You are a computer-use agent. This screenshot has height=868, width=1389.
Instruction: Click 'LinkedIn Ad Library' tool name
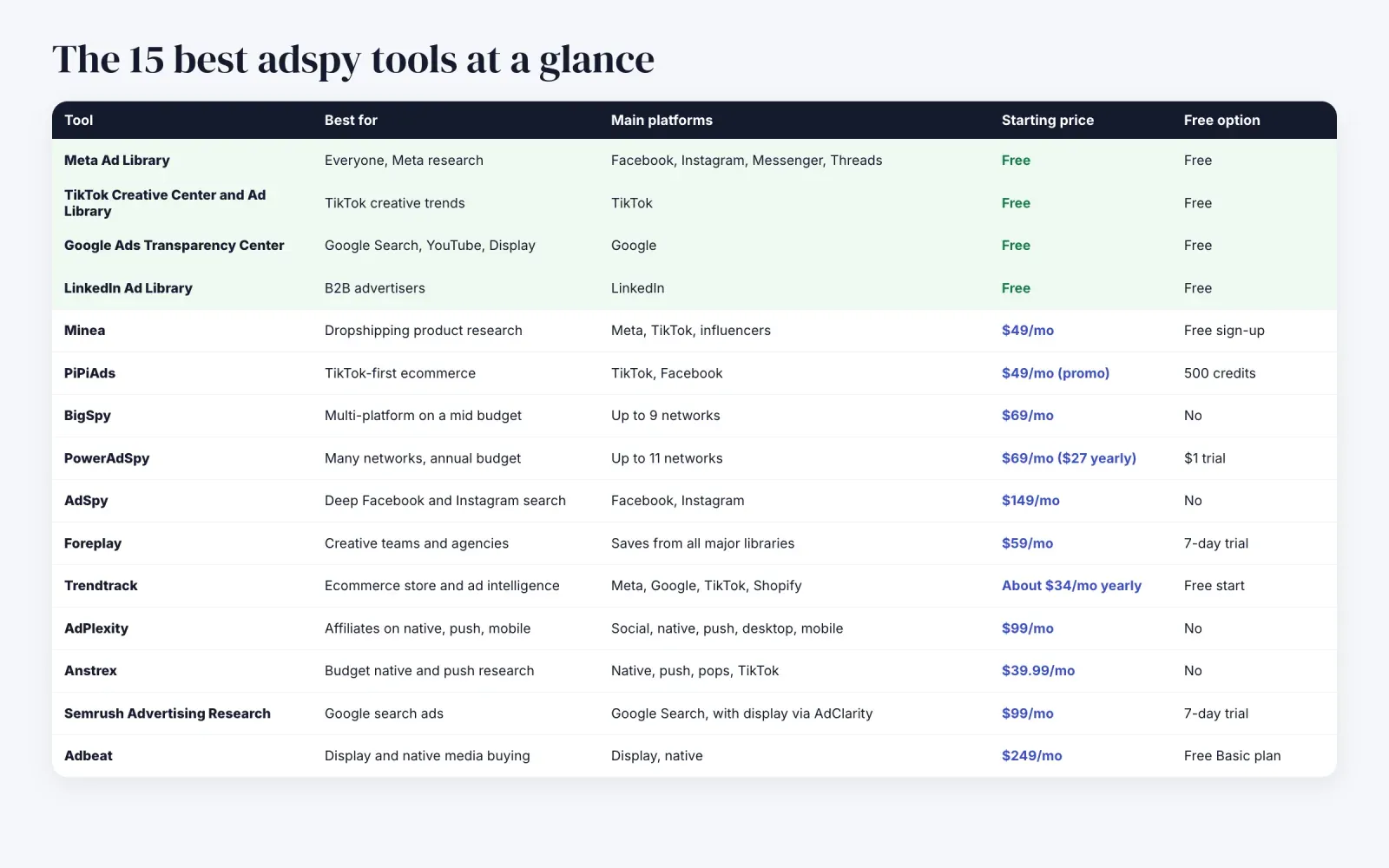coord(128,288)
